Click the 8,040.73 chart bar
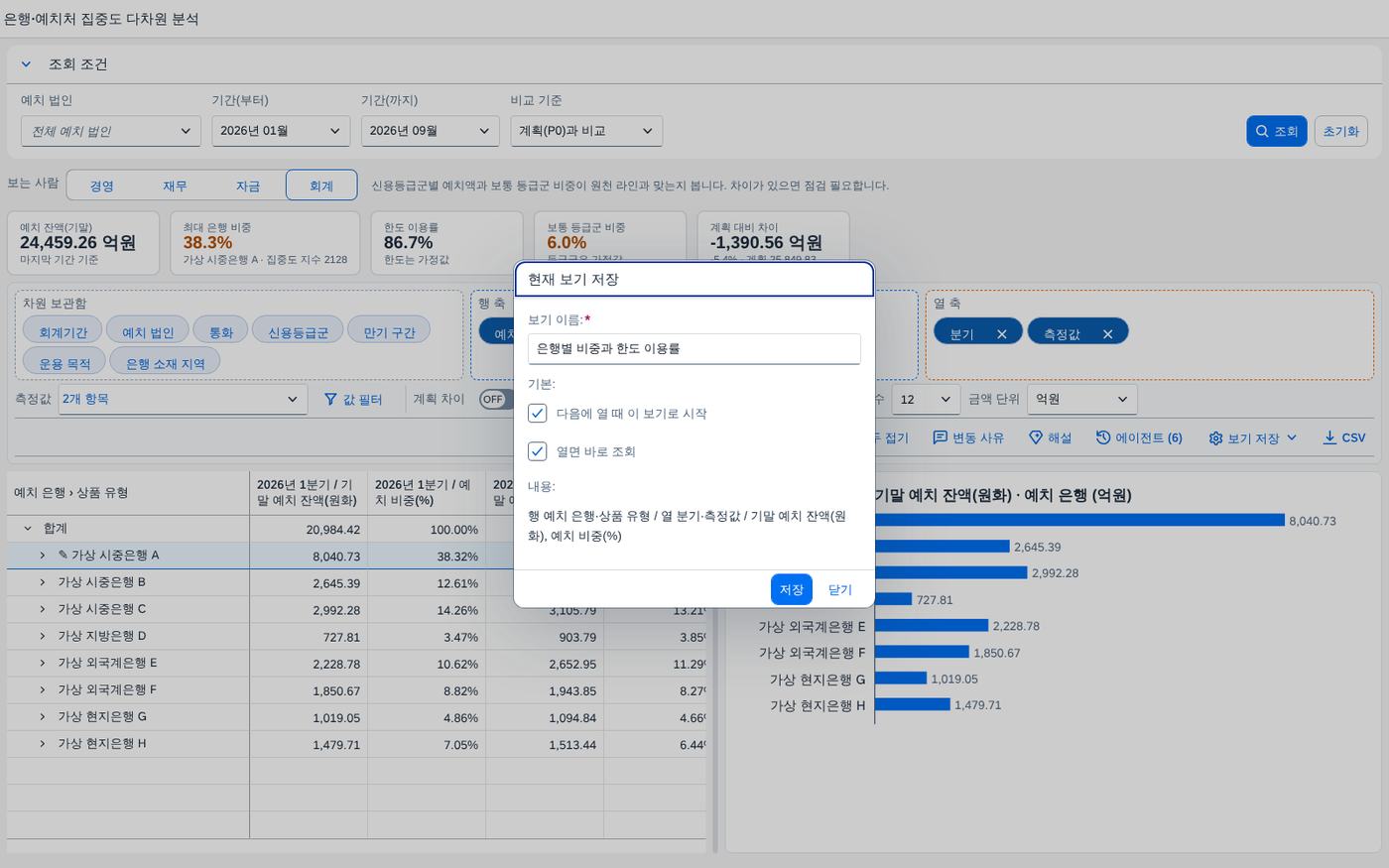The height and width of the screenshot is (868, 1389). tap(1079, 520)
